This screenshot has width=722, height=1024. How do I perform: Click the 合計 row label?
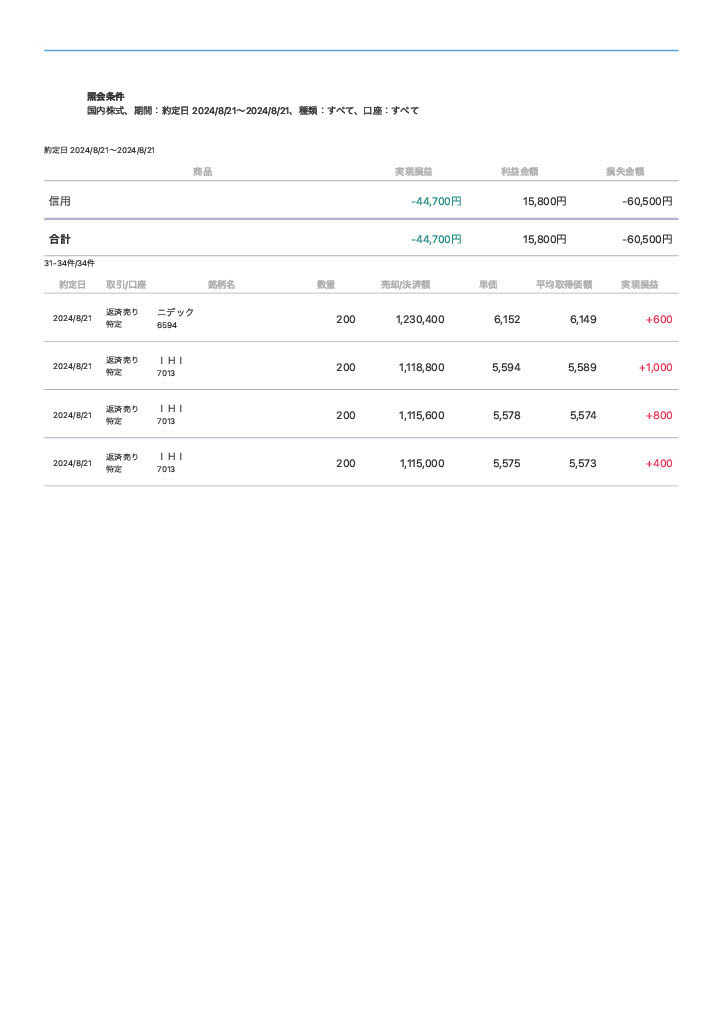point(60,239)
